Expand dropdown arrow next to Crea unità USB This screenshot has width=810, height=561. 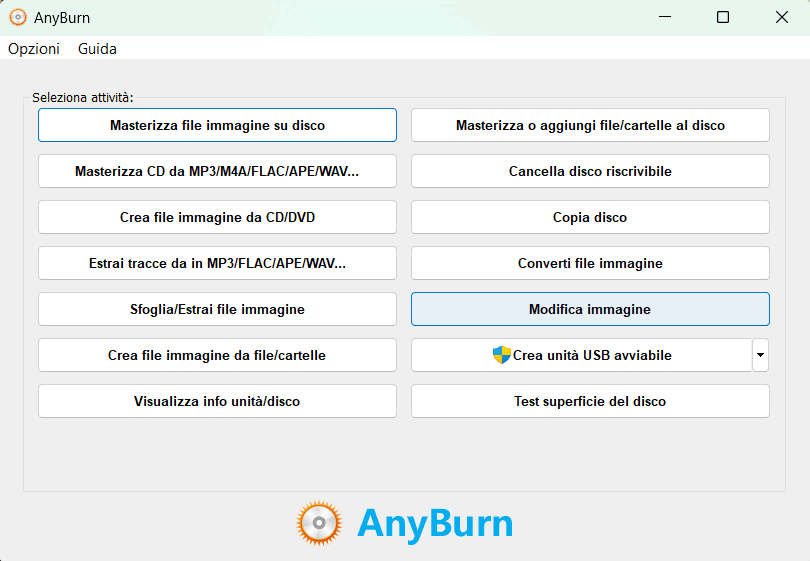coord(760,355)
